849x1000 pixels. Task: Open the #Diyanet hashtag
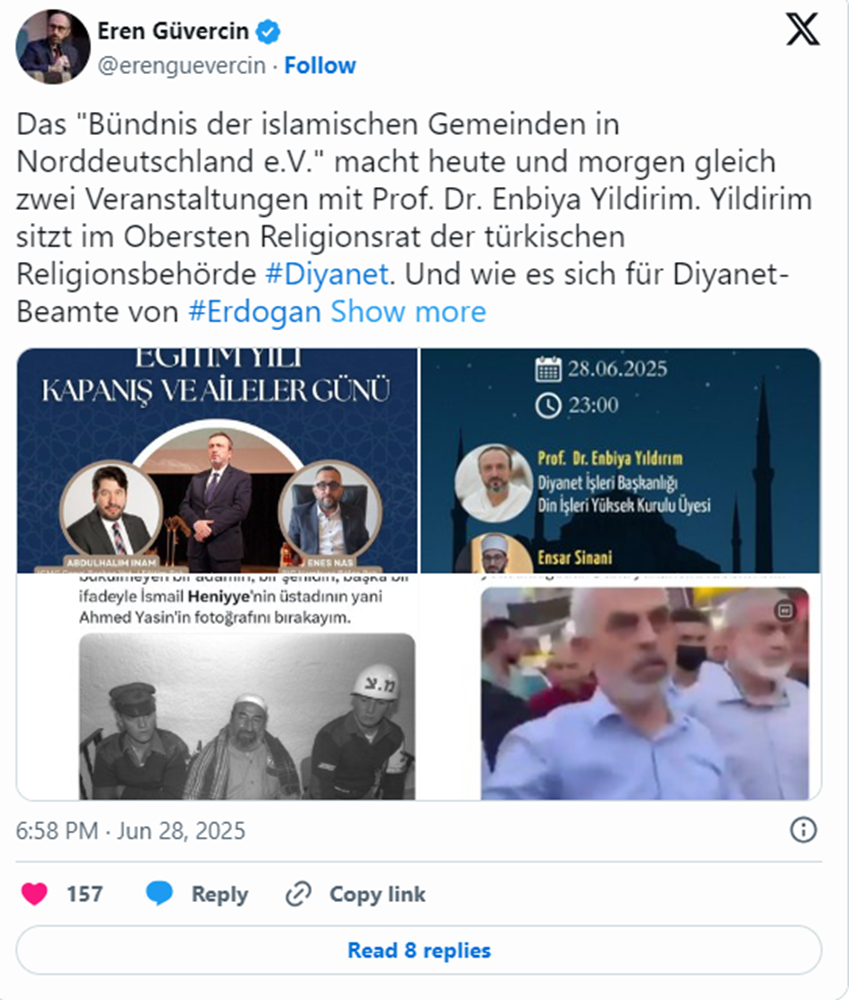click(x=327, y=274)
